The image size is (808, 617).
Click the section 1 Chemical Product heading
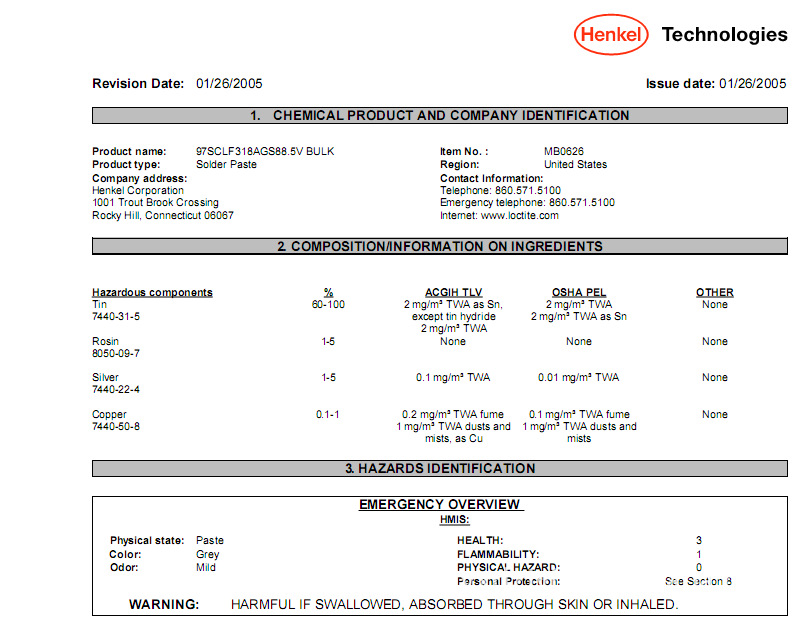[440, 115]
